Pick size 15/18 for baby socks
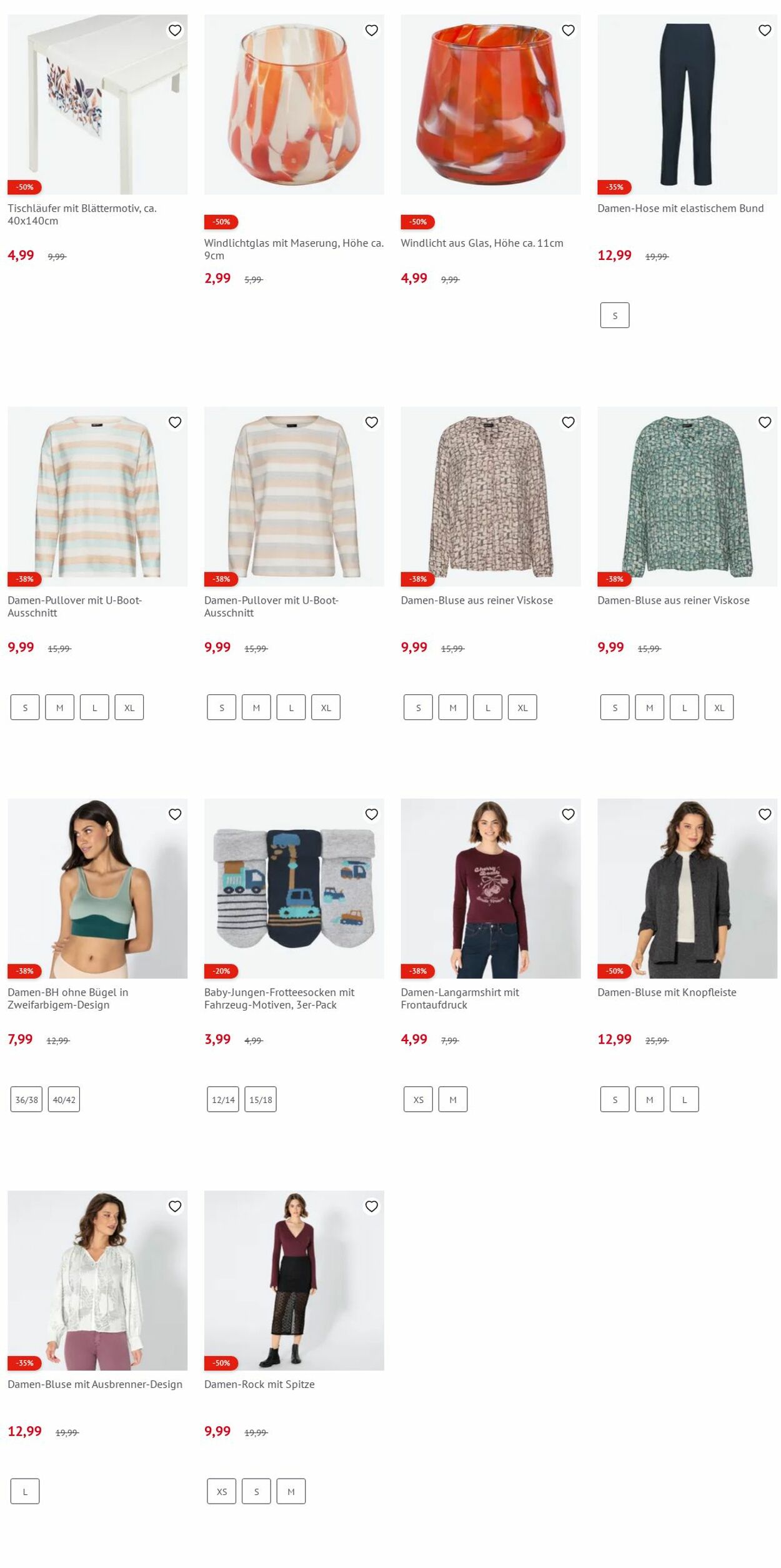Image resolution: width=781 pixels, height=1568 pixels. pyautogui.click(x=261, y=1099)
